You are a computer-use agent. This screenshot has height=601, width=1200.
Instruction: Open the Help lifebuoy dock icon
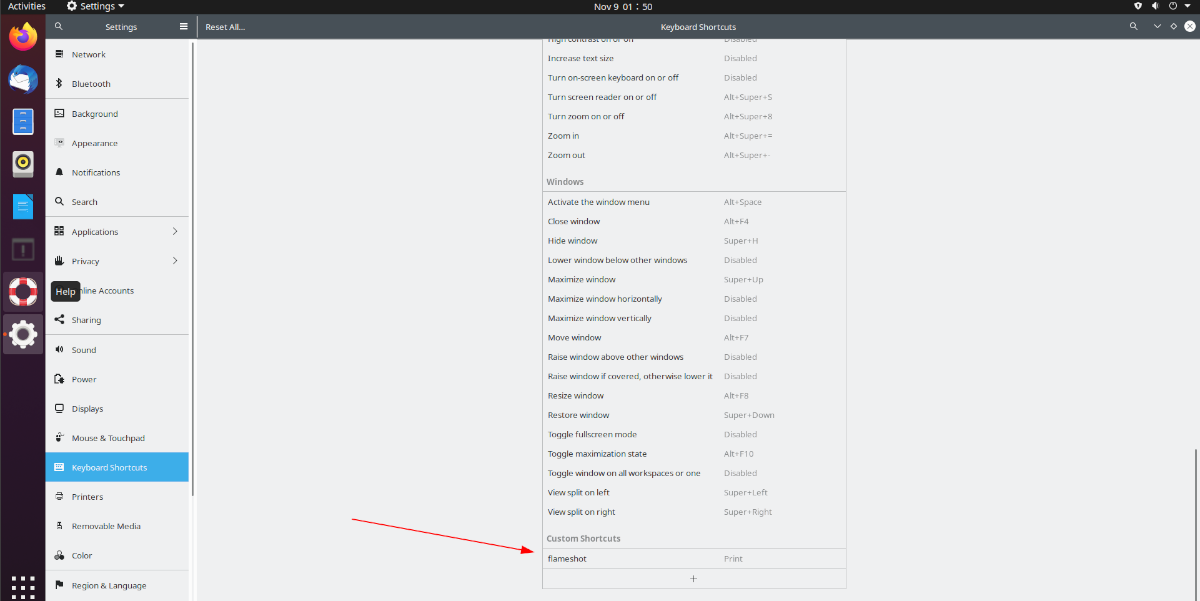(23, 291)
